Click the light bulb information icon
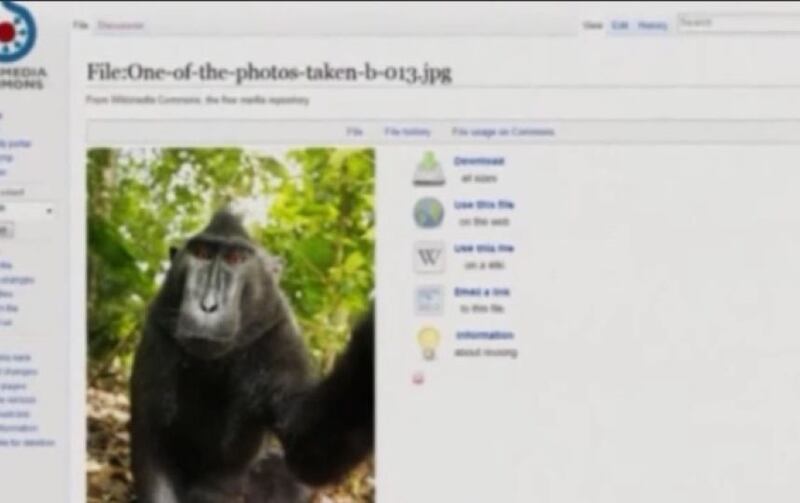 point(429,343)
